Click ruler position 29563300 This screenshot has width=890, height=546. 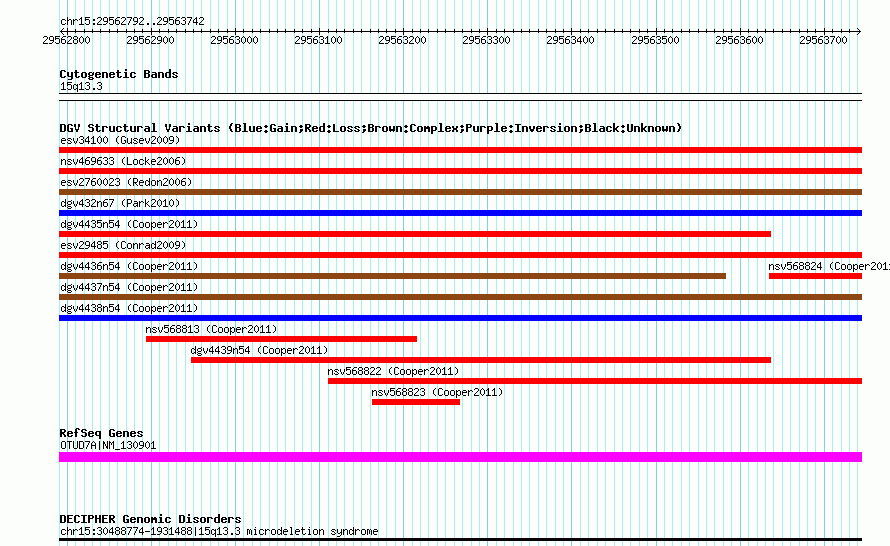tap(486, 40)
